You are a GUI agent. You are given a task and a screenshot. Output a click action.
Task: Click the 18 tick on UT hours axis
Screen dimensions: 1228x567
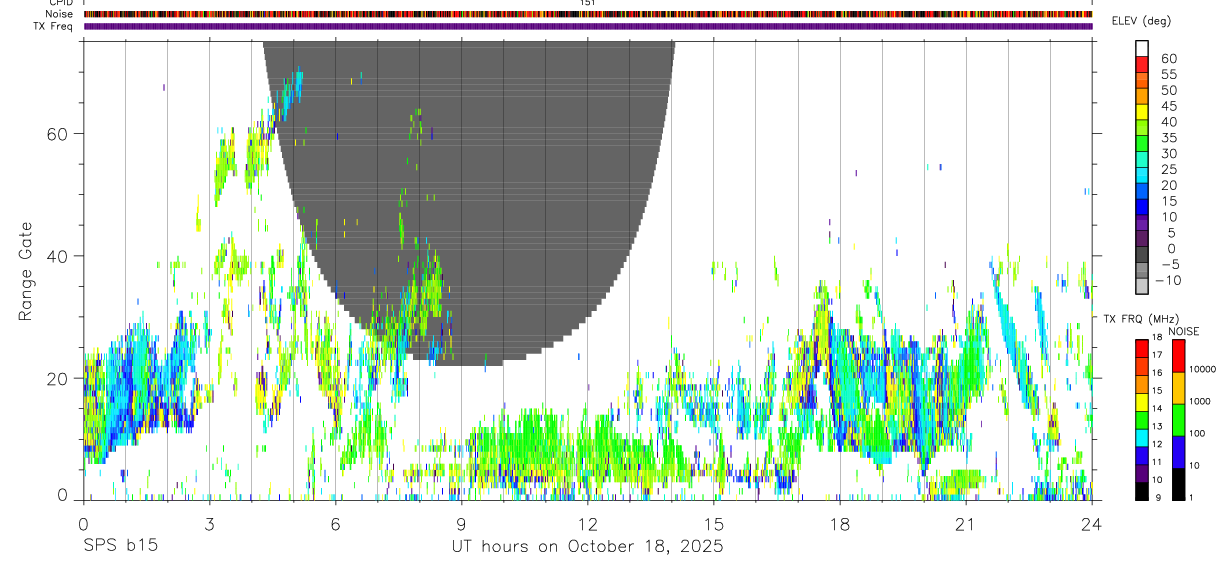840,523
